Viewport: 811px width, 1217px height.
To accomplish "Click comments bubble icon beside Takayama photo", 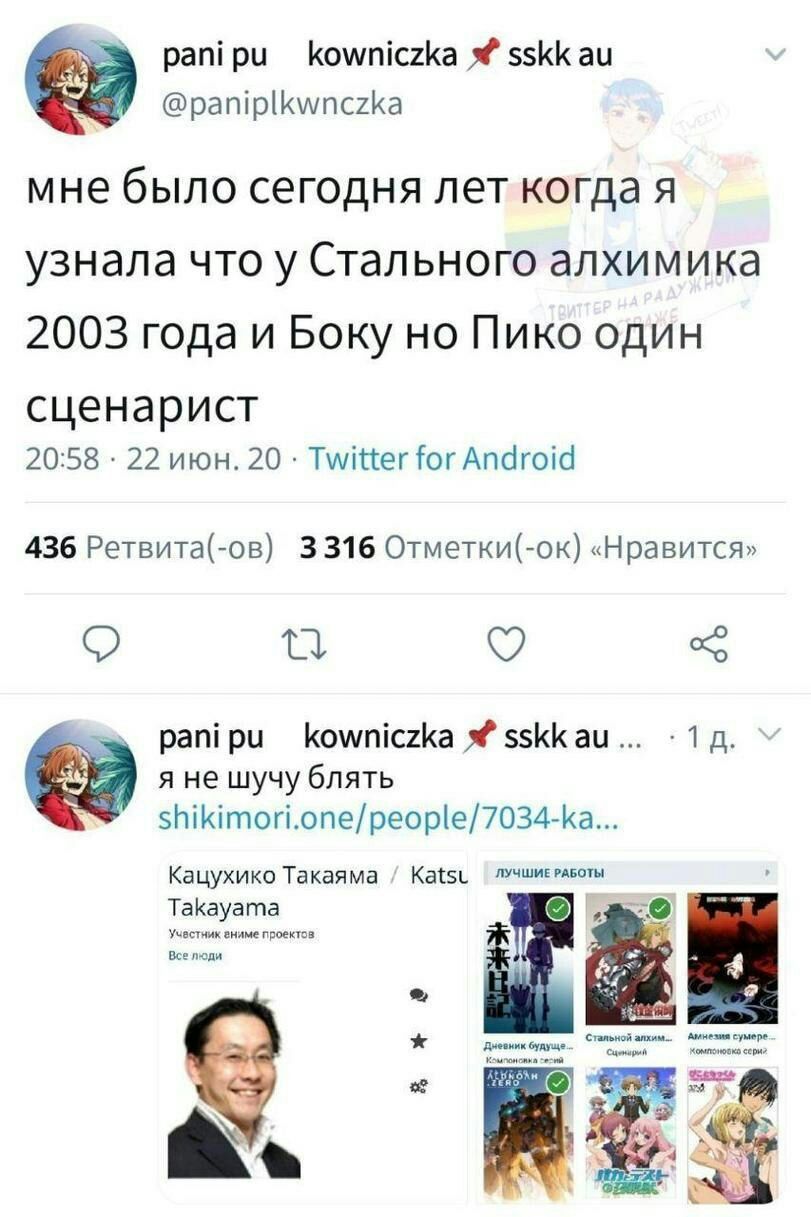I will (x=419, y=995).
